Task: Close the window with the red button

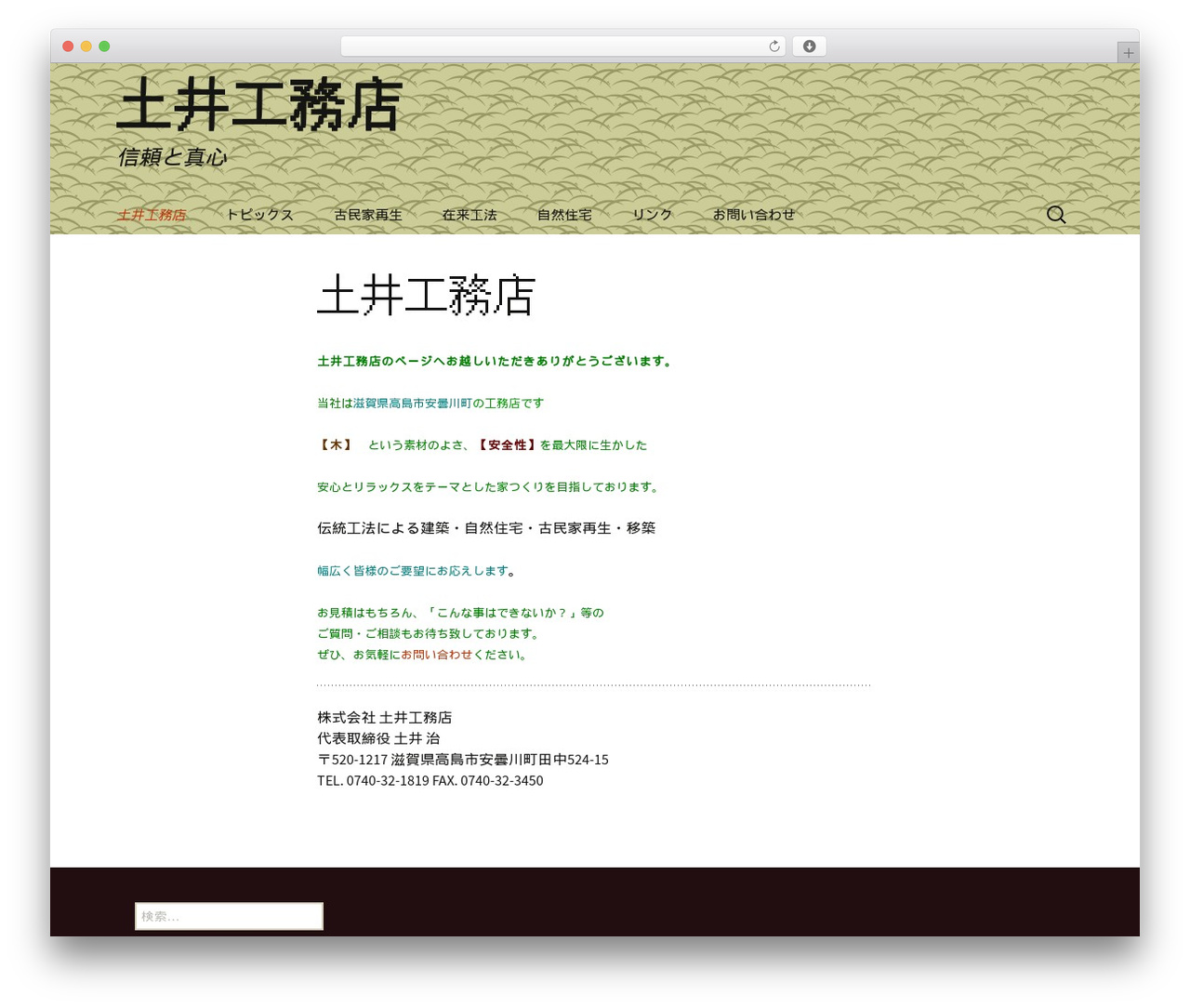Action: tap(68, 46)
